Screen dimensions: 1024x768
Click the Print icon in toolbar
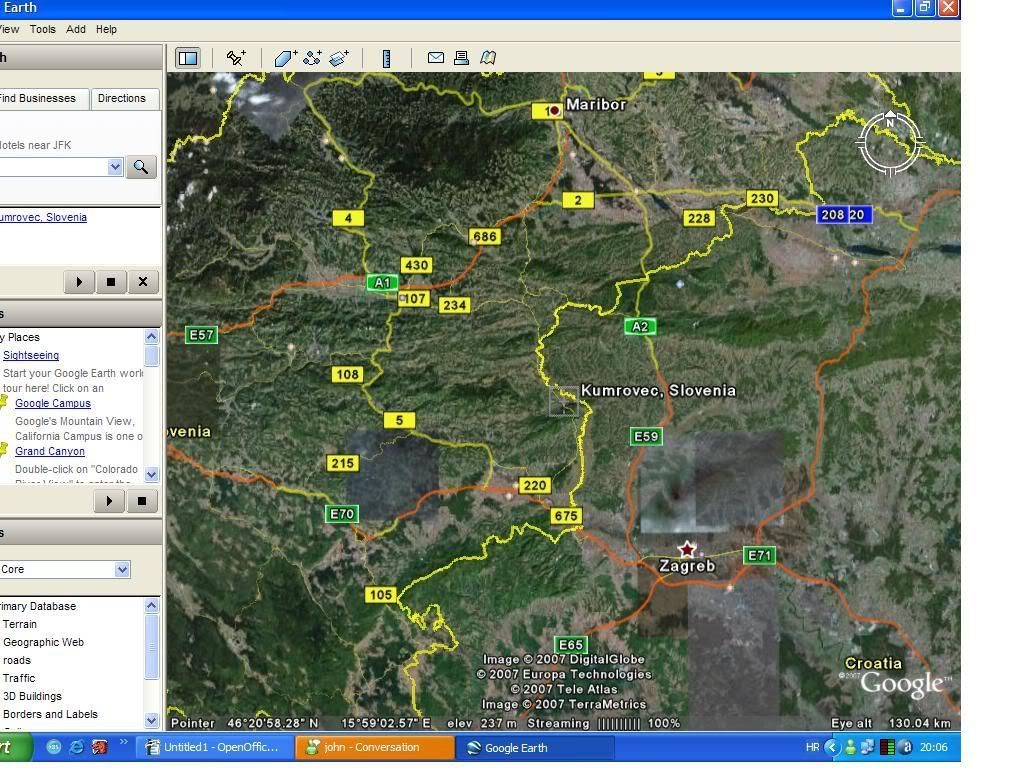pos(461,58)
